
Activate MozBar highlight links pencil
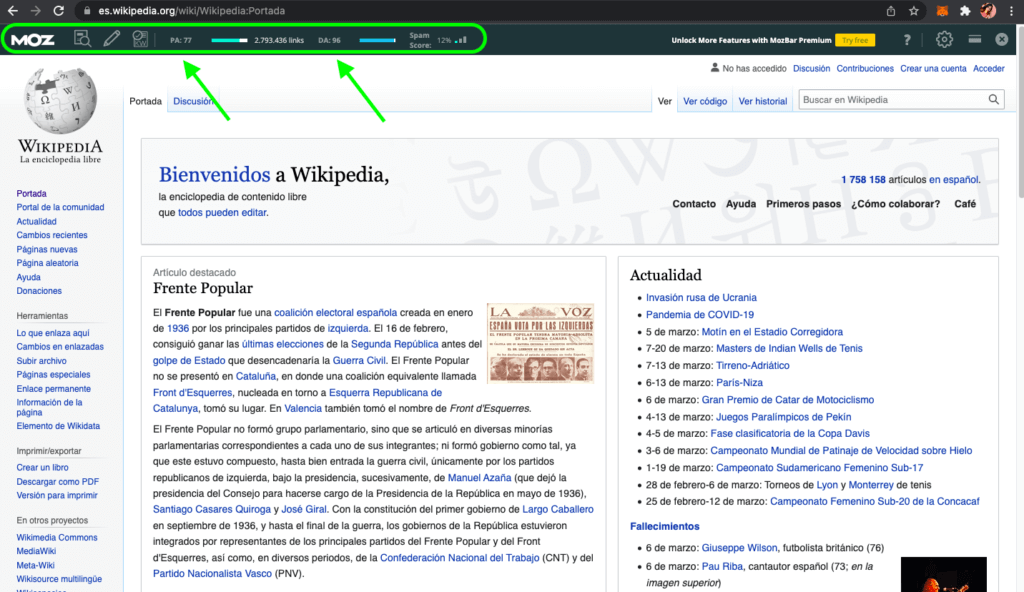(111, 40)
